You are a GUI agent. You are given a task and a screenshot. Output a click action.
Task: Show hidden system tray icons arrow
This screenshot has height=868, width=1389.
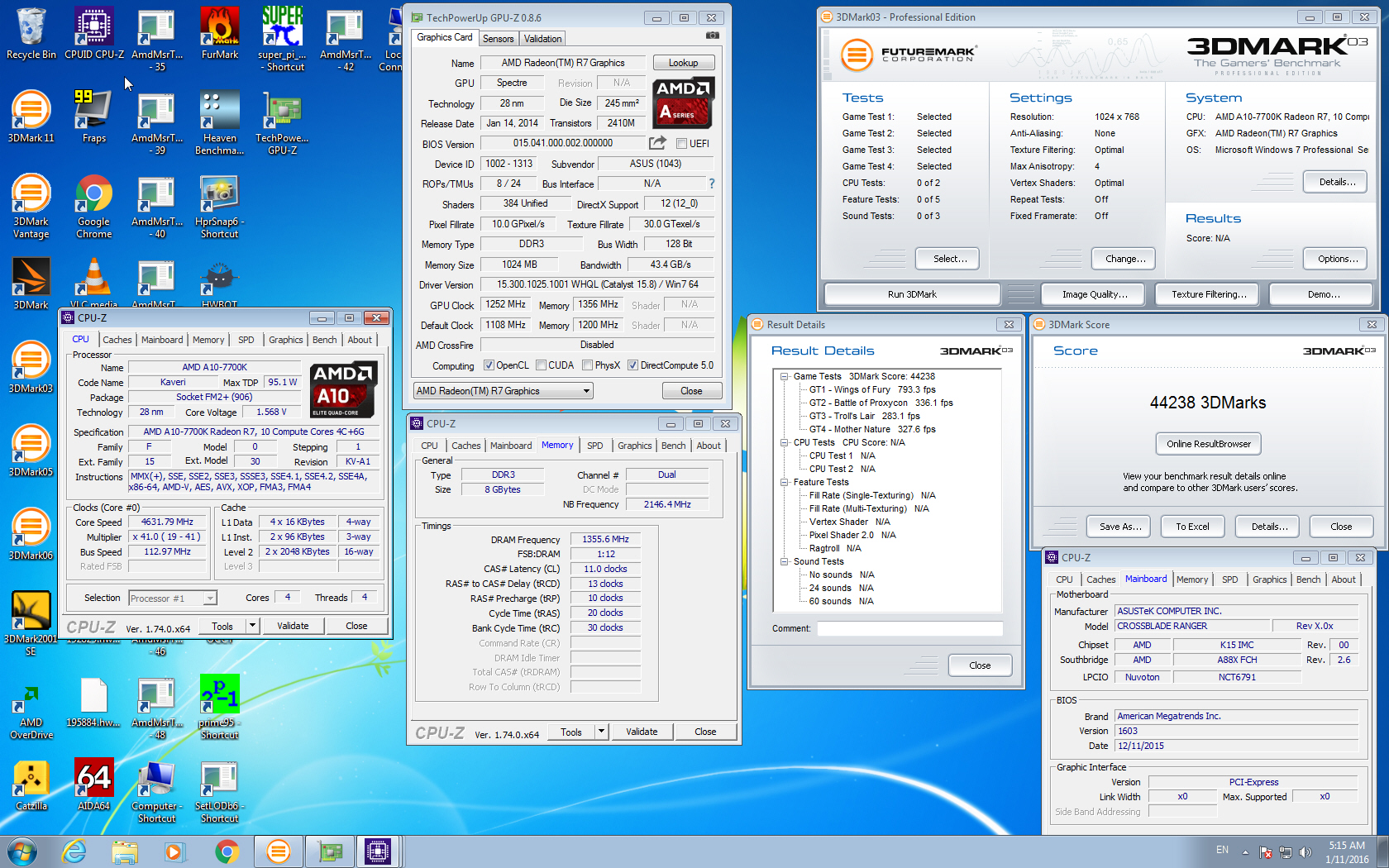pos(1245,851)
